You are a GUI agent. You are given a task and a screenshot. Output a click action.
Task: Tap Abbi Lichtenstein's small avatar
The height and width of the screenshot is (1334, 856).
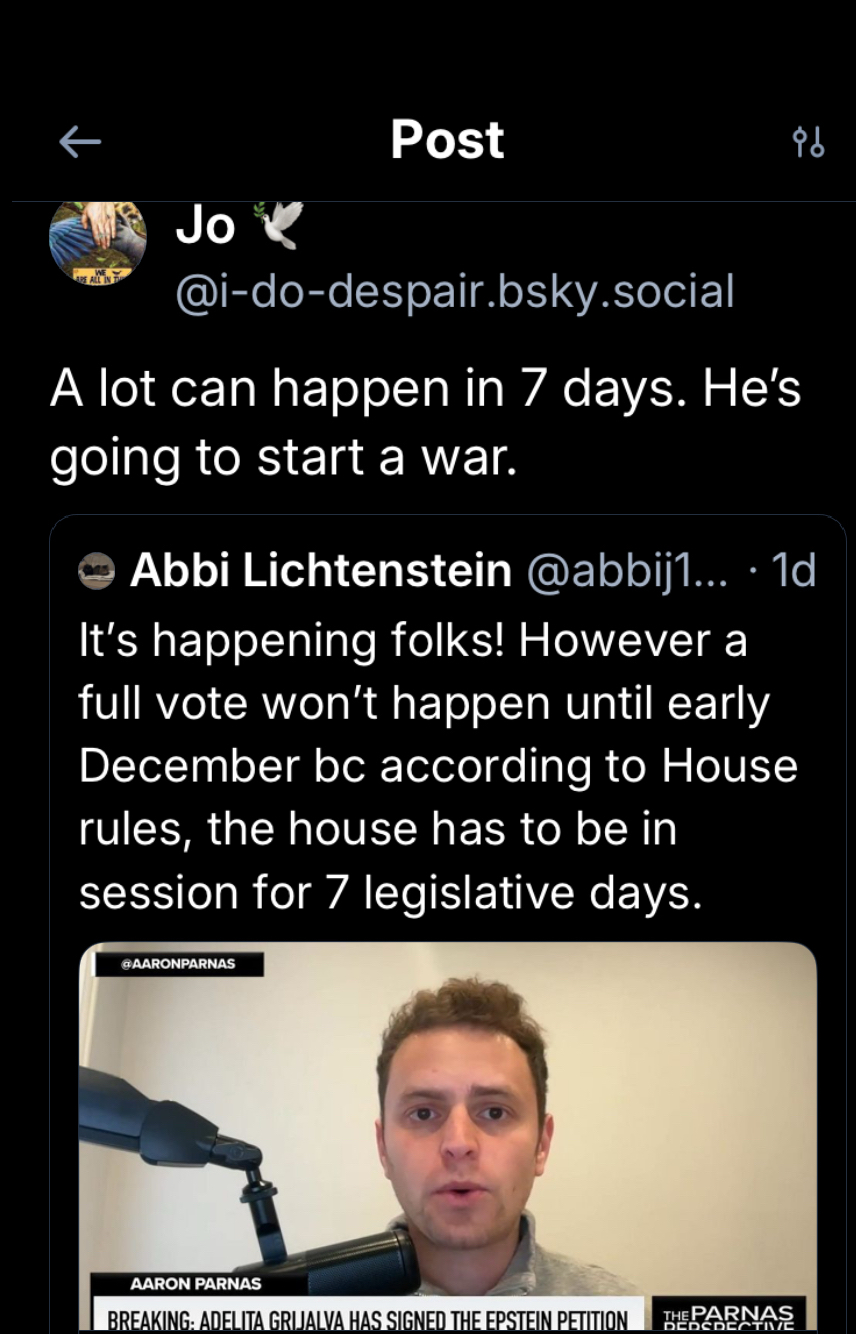[96, 571]
